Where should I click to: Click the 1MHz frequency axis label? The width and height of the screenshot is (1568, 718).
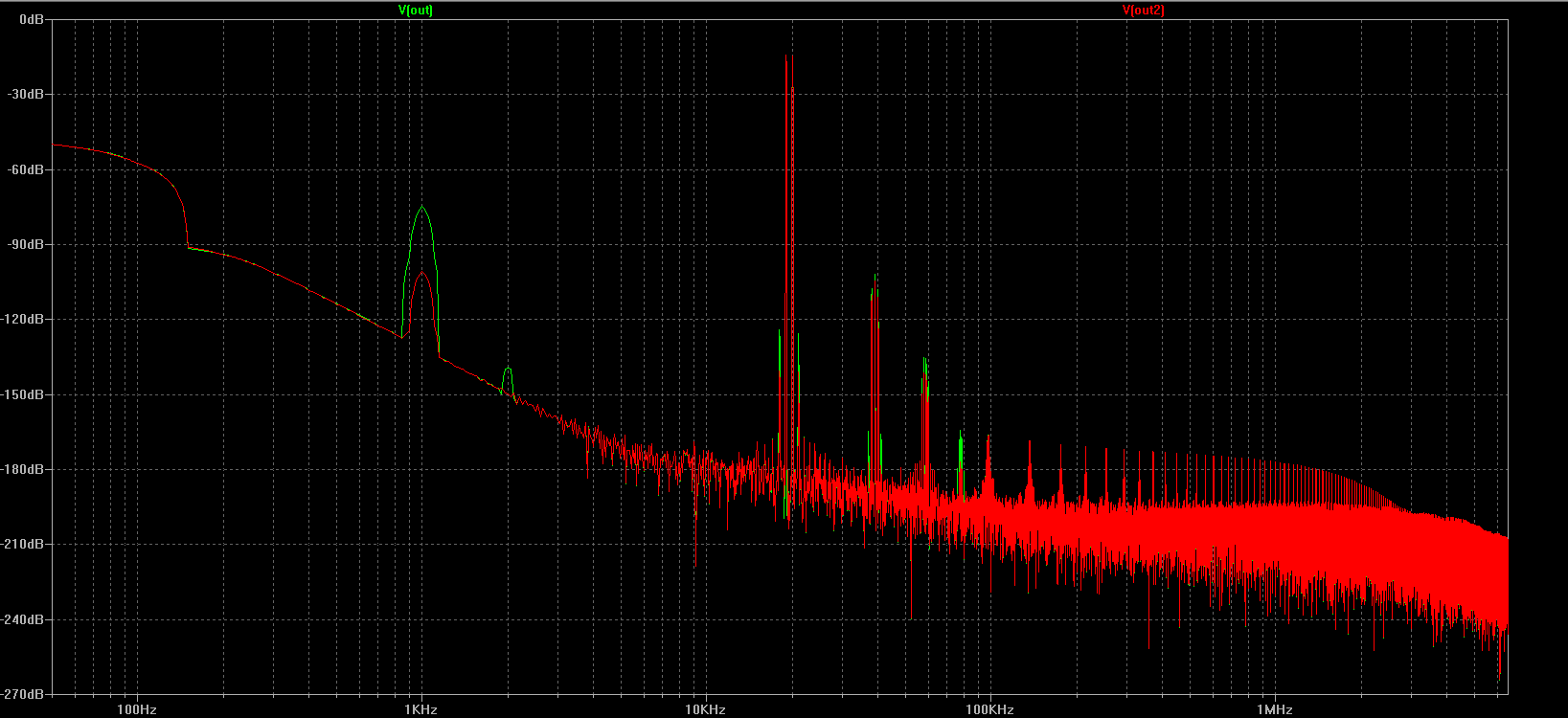[1275, 709]
